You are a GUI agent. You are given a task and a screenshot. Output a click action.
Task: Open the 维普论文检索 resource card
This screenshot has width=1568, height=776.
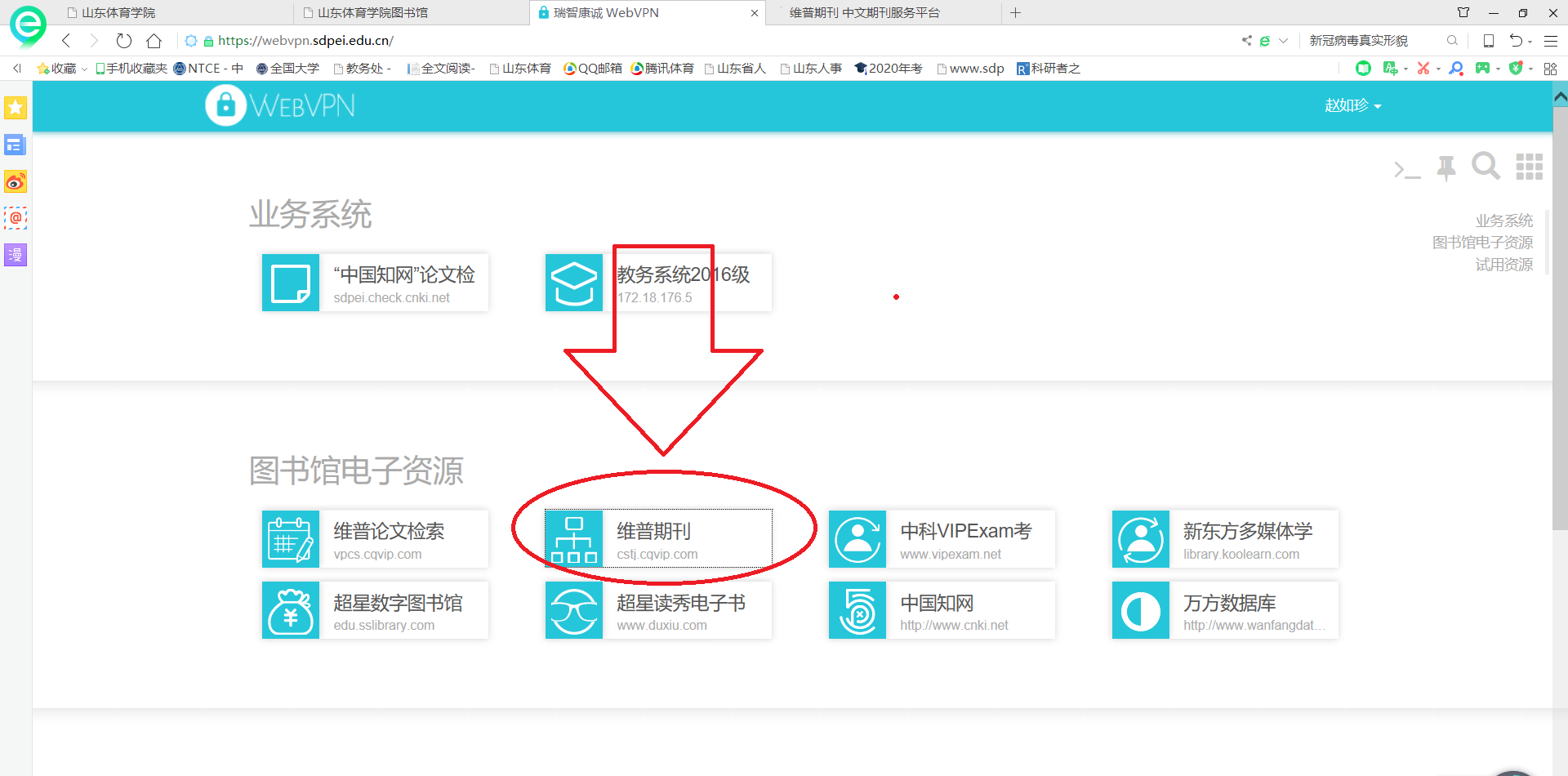pos(375,539)
